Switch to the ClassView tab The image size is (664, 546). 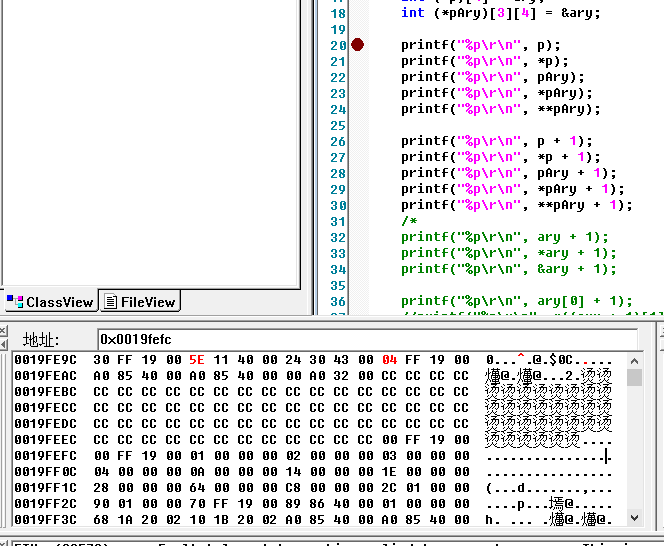51,302
